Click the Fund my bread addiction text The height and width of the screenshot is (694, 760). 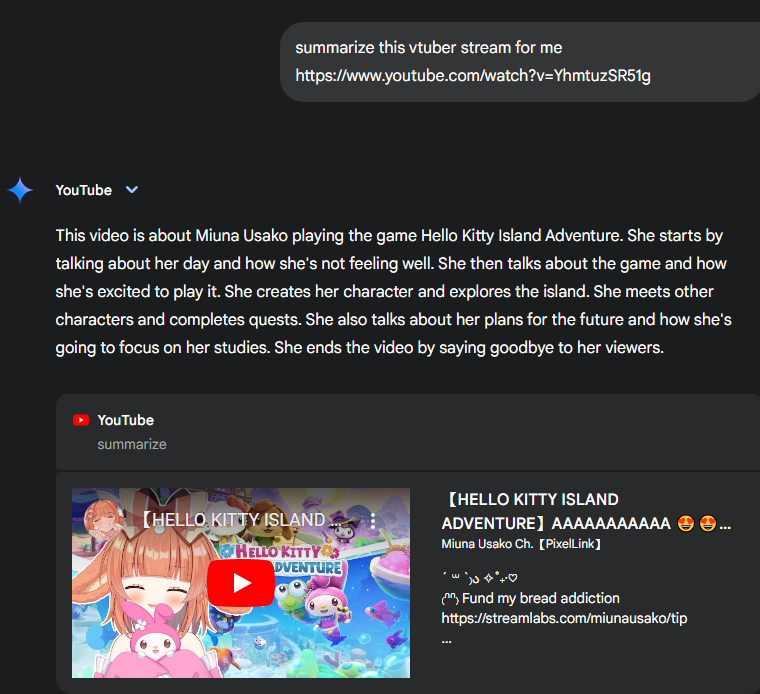(540, 599)
